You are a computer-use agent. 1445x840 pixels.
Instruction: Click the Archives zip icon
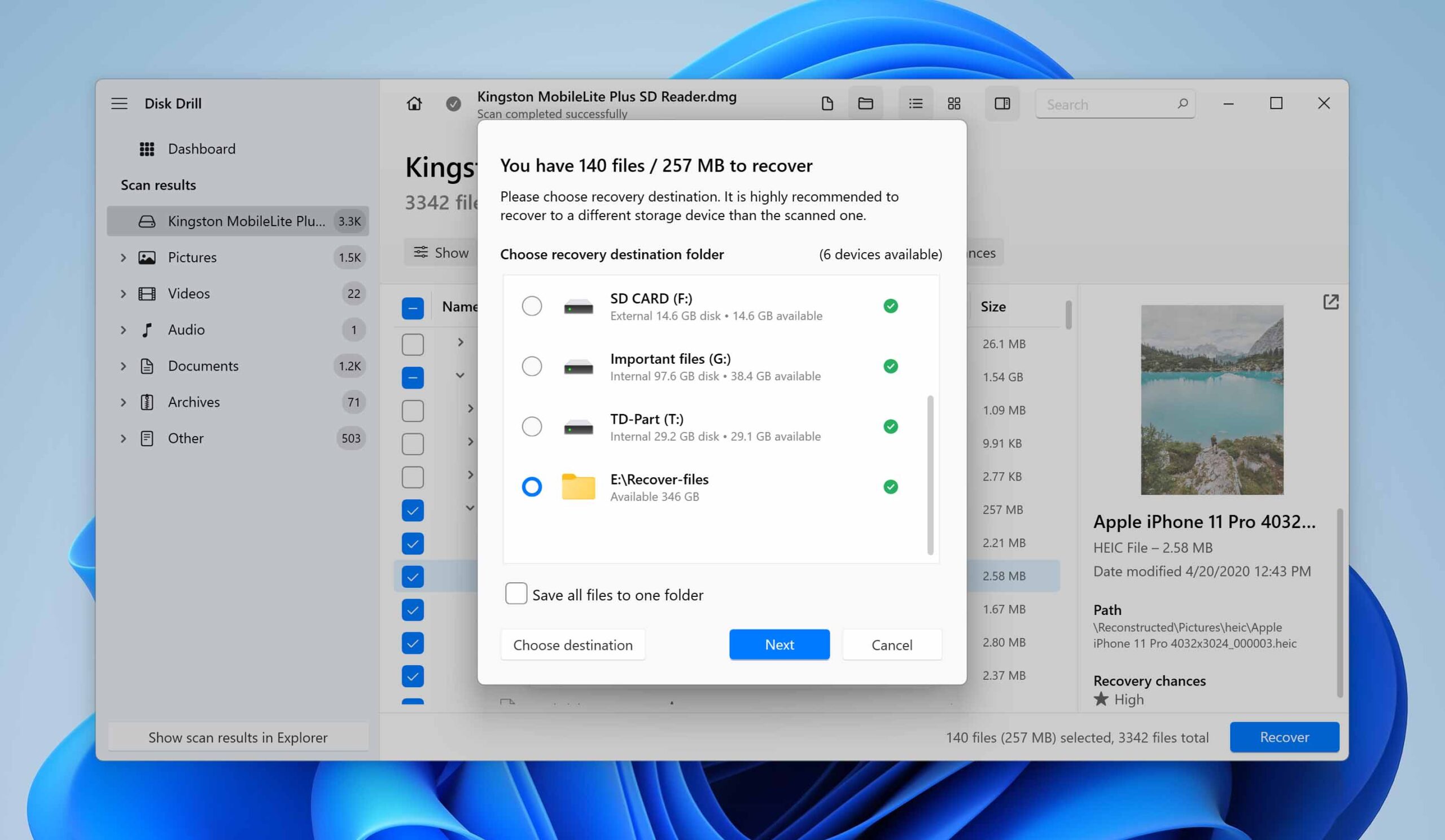147,402
